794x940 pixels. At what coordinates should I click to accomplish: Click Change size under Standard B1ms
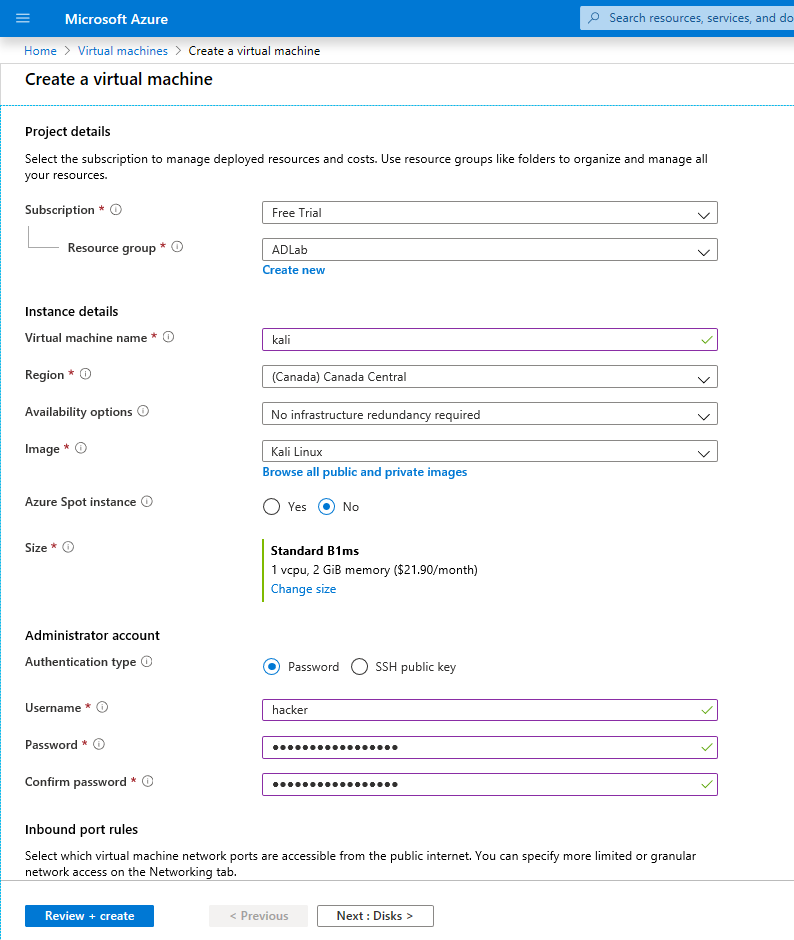303,588
